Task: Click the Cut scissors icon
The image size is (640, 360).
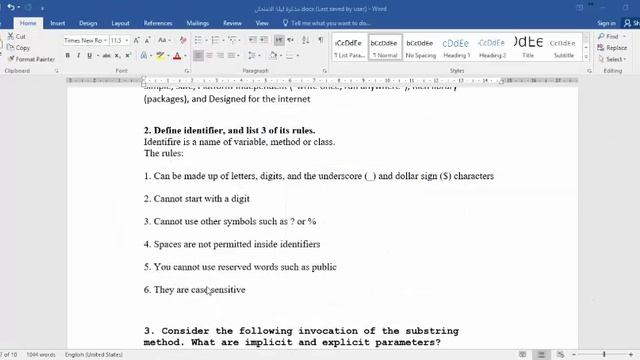Action: (x=11, y=36)
